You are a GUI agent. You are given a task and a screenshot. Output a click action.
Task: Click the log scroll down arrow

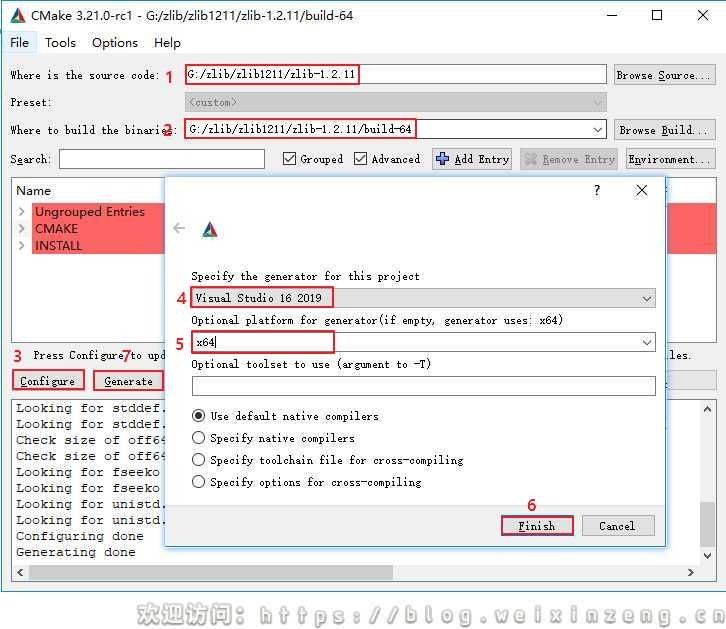707,556
